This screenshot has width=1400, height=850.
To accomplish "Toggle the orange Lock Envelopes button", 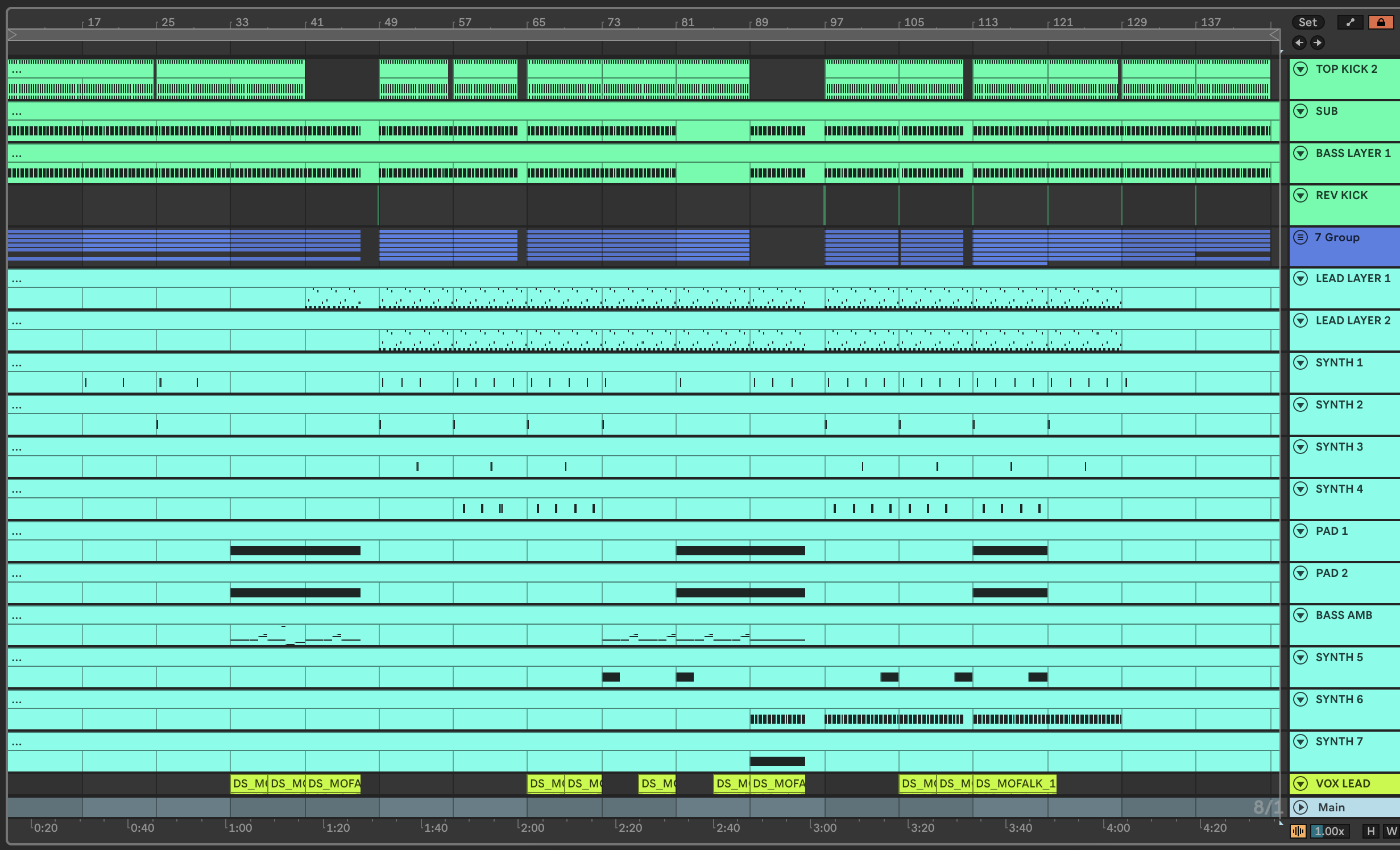I will (1381, 22).
